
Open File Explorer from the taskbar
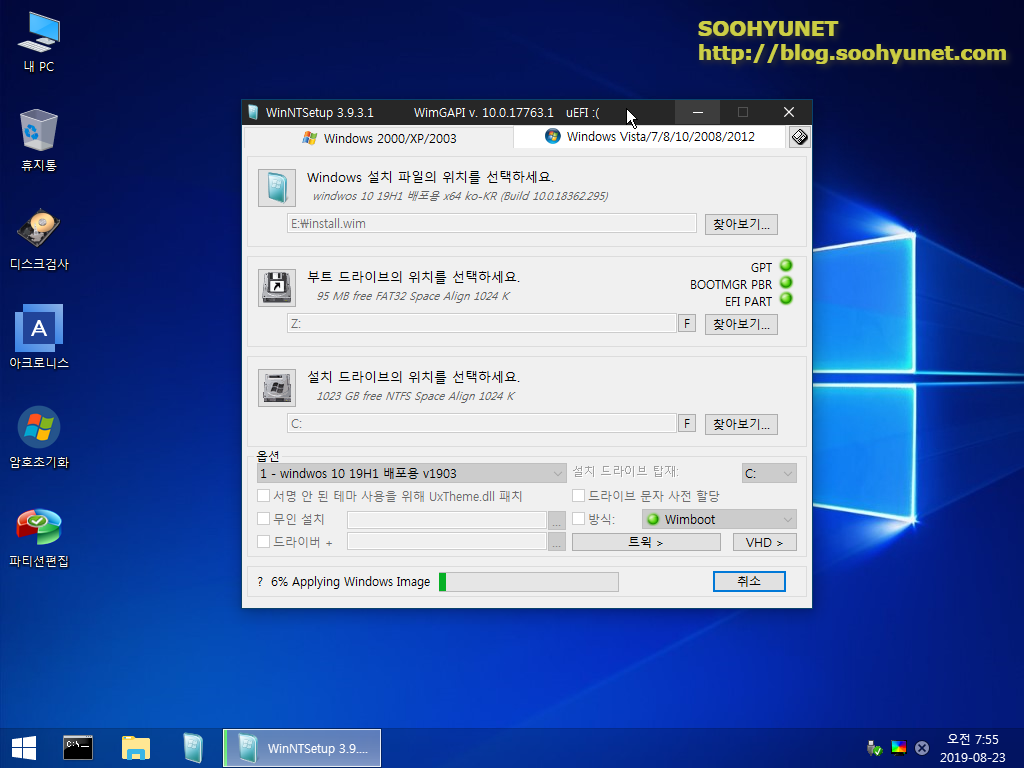[136, 748]
